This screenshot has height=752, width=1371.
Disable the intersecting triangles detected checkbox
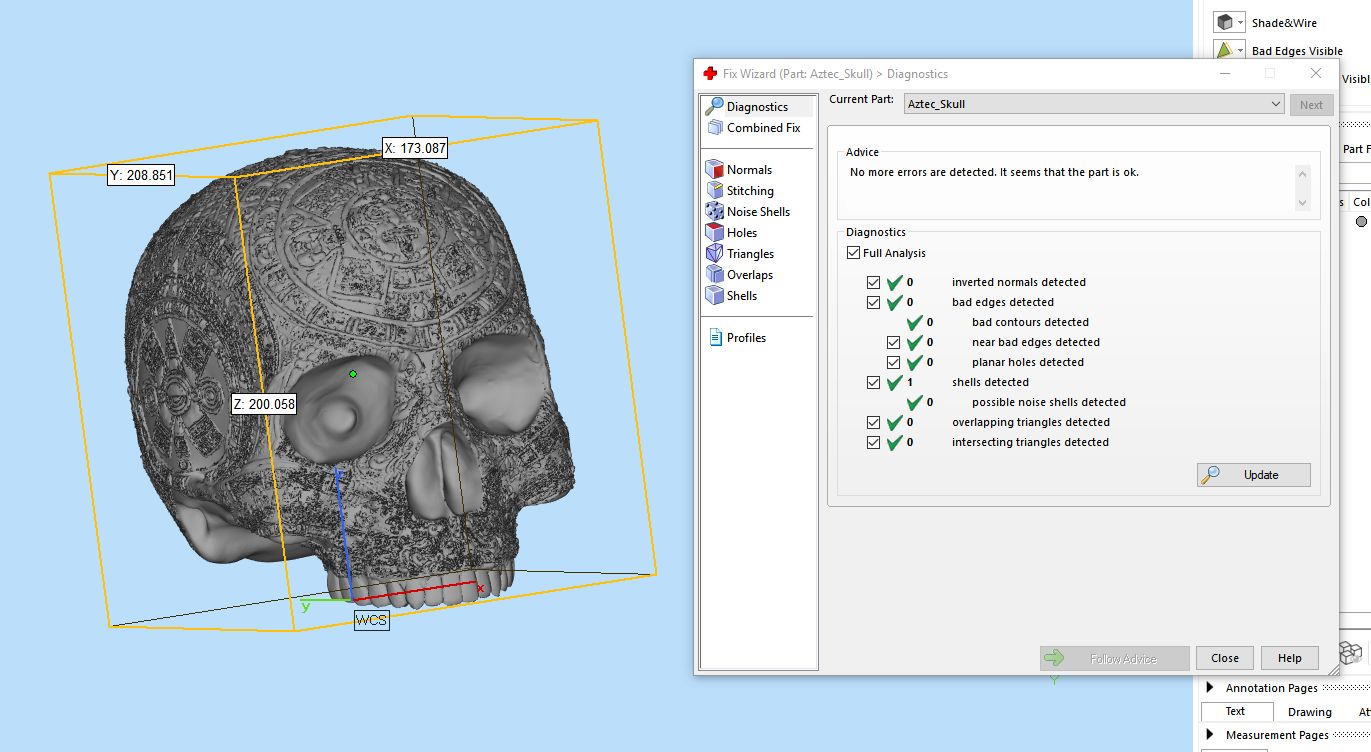tap(873, 443)
